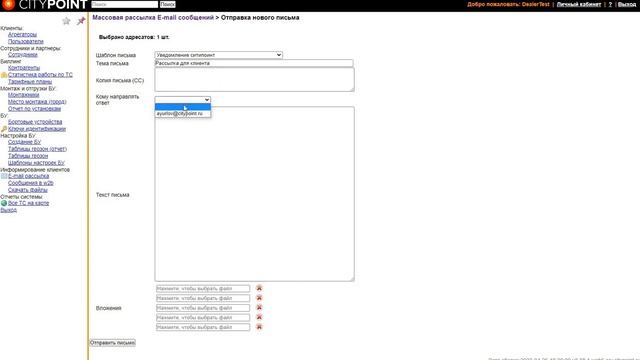Click the star favorites icon in sidebar

(66, 21)
